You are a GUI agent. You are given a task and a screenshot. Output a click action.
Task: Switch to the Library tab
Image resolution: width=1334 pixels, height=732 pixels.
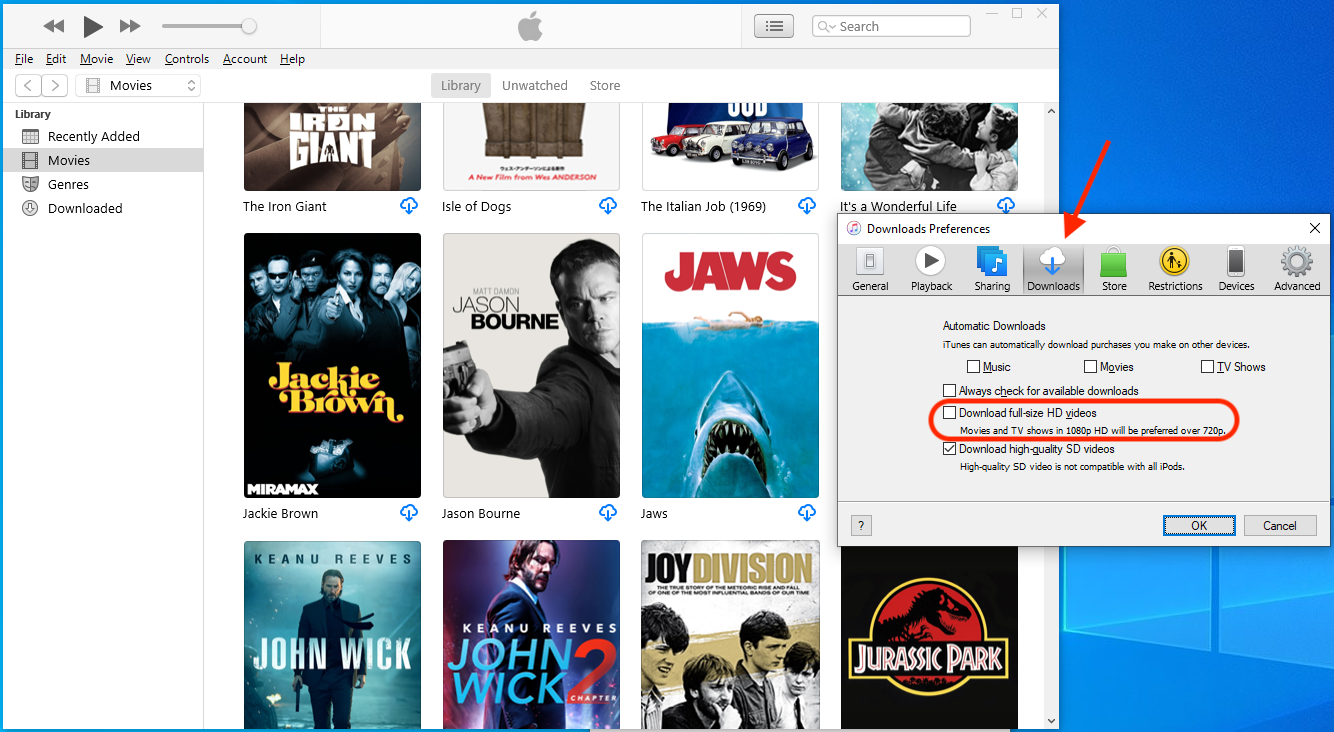461,86
